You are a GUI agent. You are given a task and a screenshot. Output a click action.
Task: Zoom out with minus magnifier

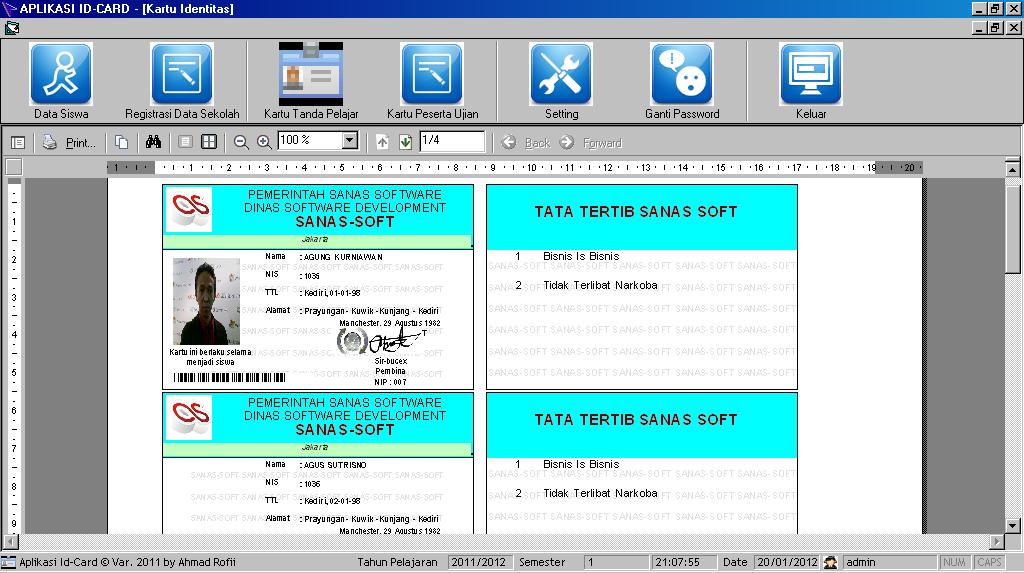point(241,142)
